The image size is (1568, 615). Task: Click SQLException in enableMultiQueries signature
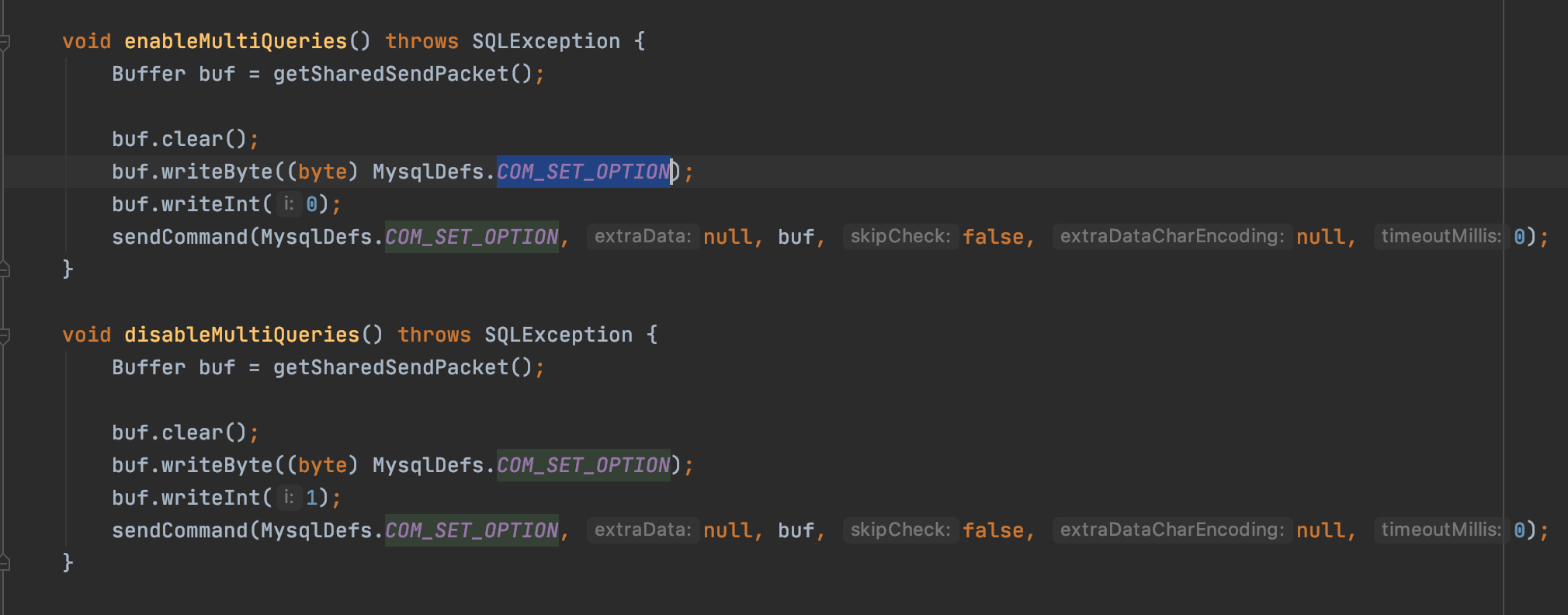[x=546, y=41]
